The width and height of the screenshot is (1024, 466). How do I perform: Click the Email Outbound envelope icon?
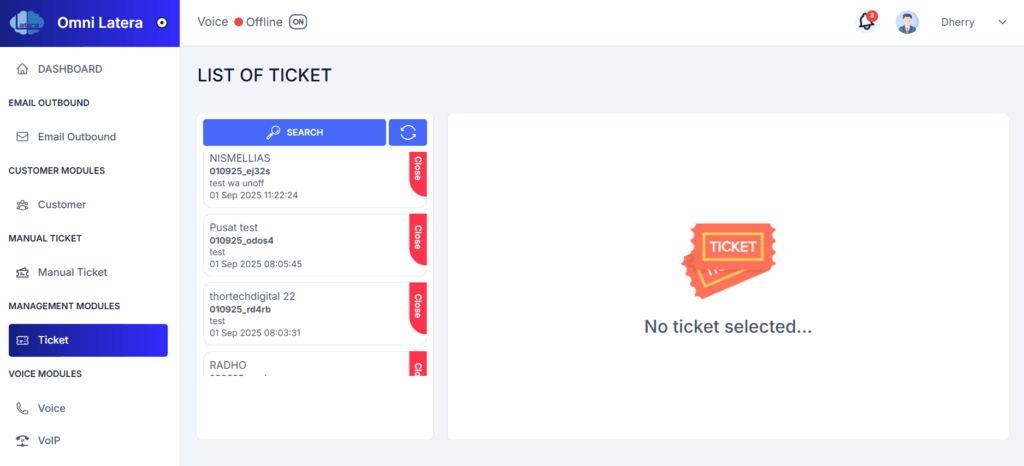22,137
